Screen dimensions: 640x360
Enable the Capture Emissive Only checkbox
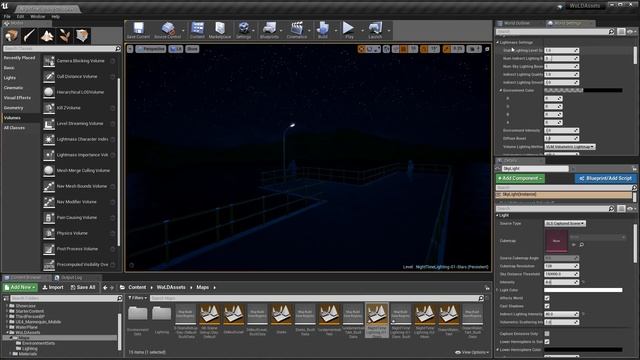click(547, 334)
